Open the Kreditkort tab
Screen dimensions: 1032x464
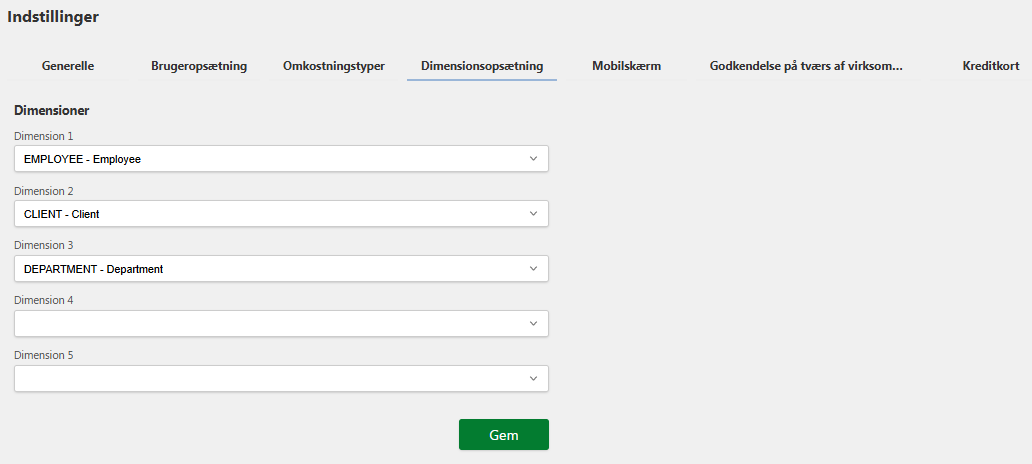click(x=991, y=66)
